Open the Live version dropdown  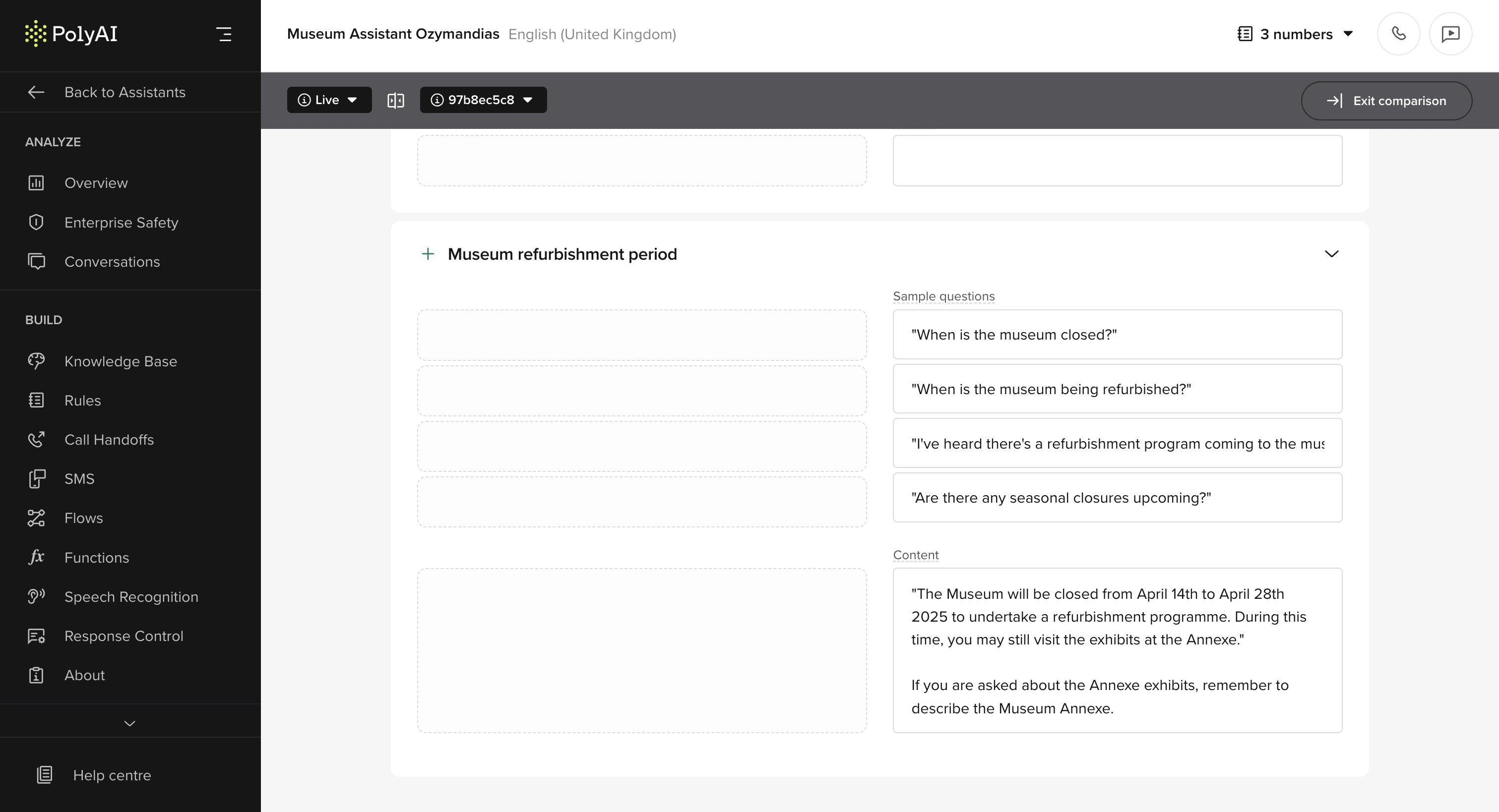(x=329, y=100)
